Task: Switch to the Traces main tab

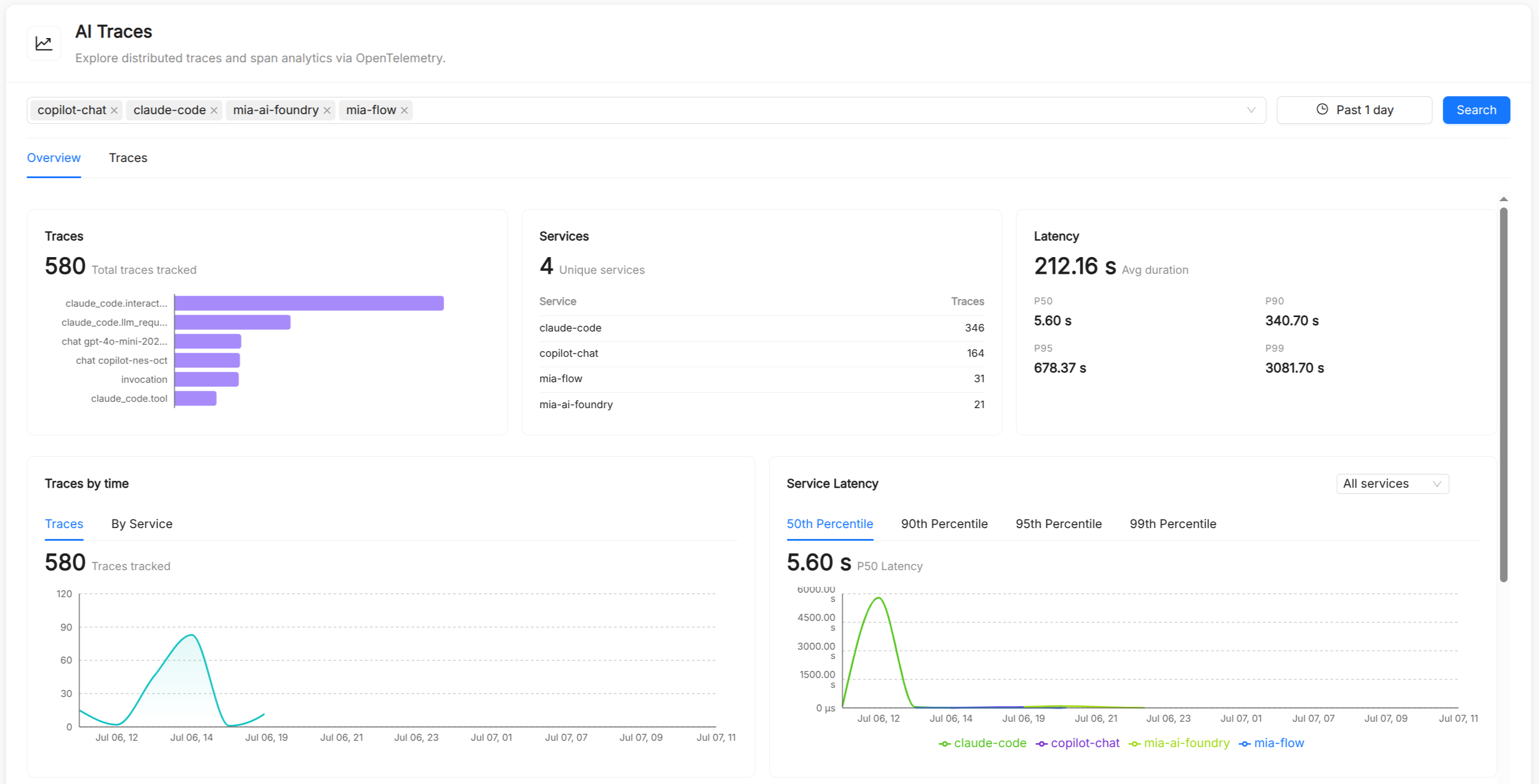Action: click(x=128, y=157)
